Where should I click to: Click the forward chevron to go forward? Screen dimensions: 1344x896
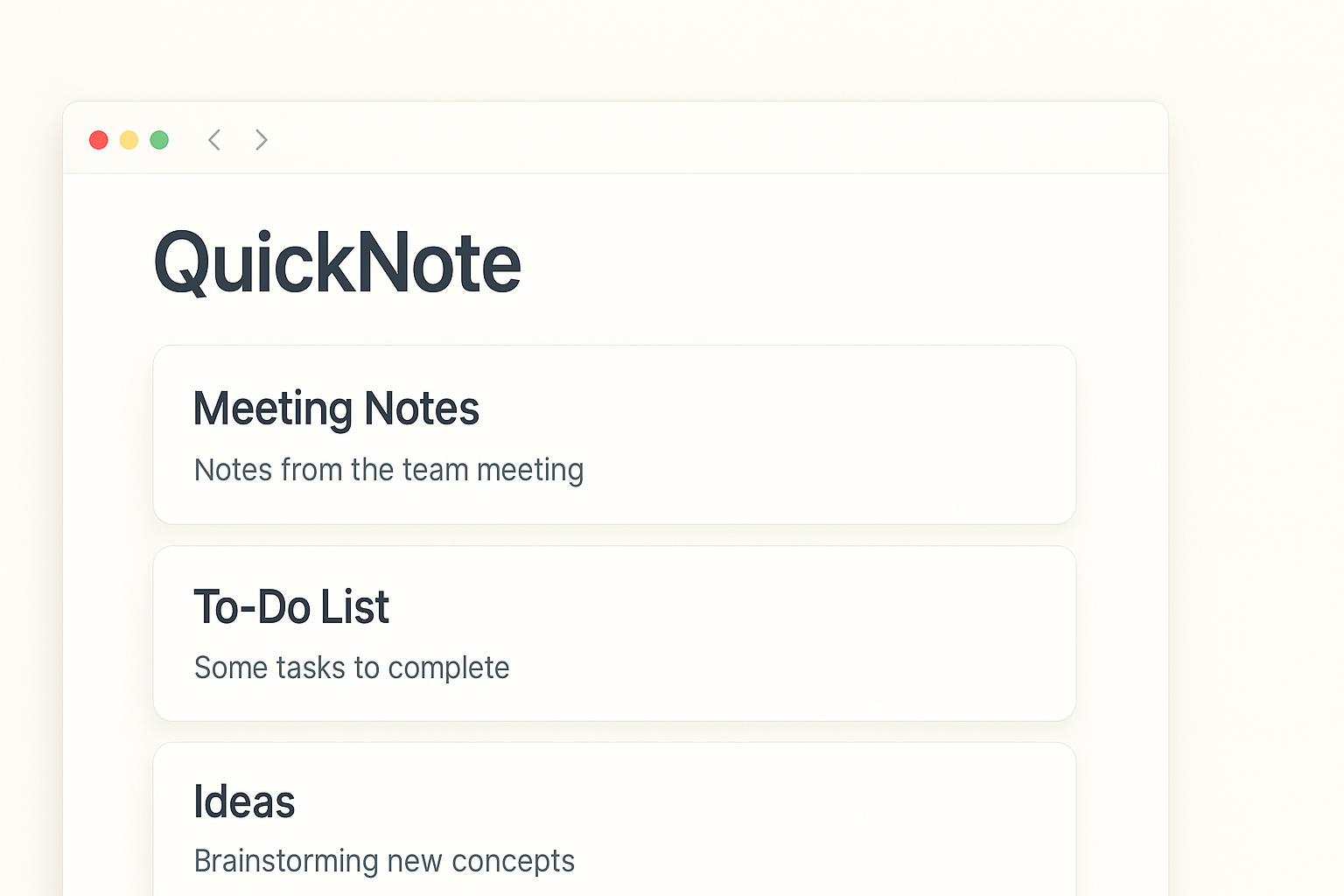click(261, 140)
